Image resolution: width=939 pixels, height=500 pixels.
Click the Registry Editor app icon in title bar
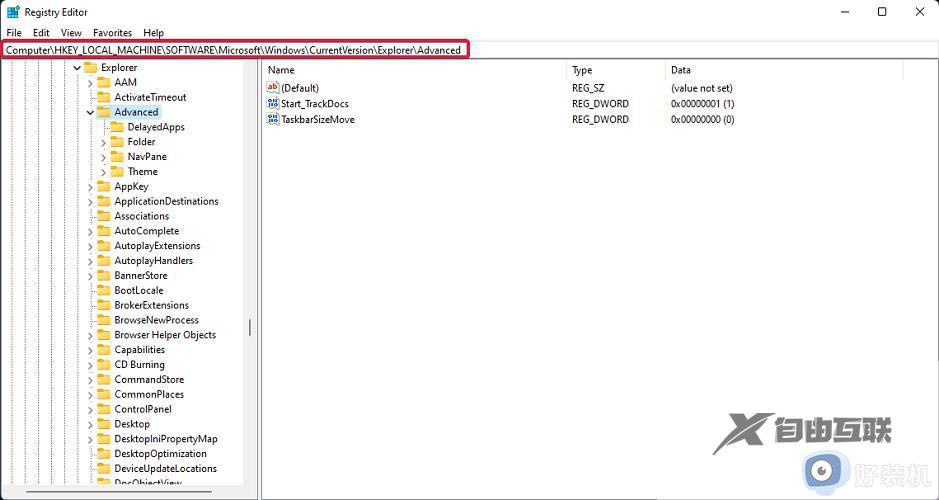13,12
